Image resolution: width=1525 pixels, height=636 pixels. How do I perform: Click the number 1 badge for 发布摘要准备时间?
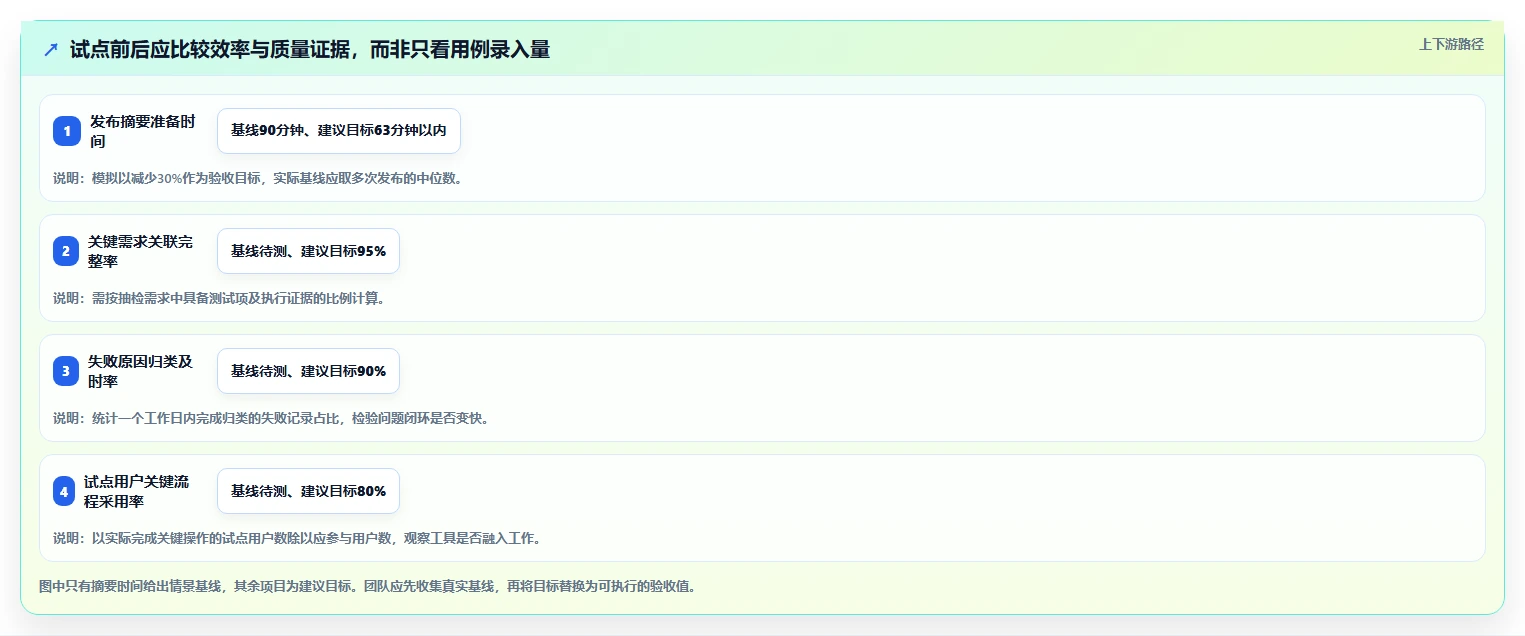pos(67,131)
